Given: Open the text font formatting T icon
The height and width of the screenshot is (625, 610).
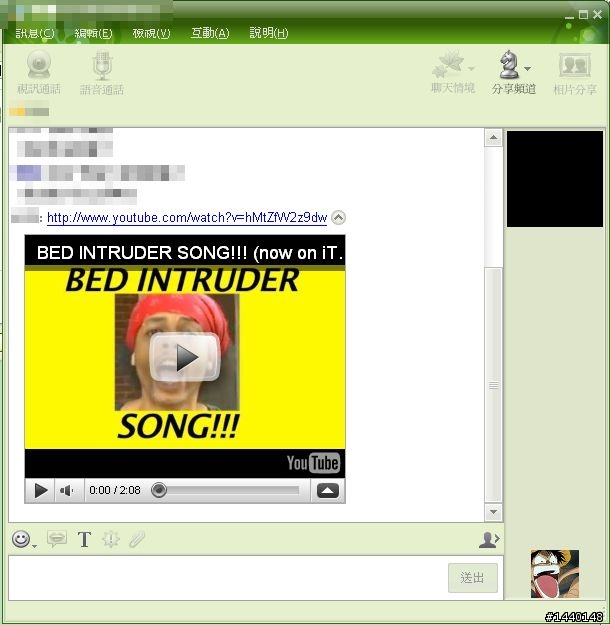Looking at the screenshot, I should [x=85, y=540].
